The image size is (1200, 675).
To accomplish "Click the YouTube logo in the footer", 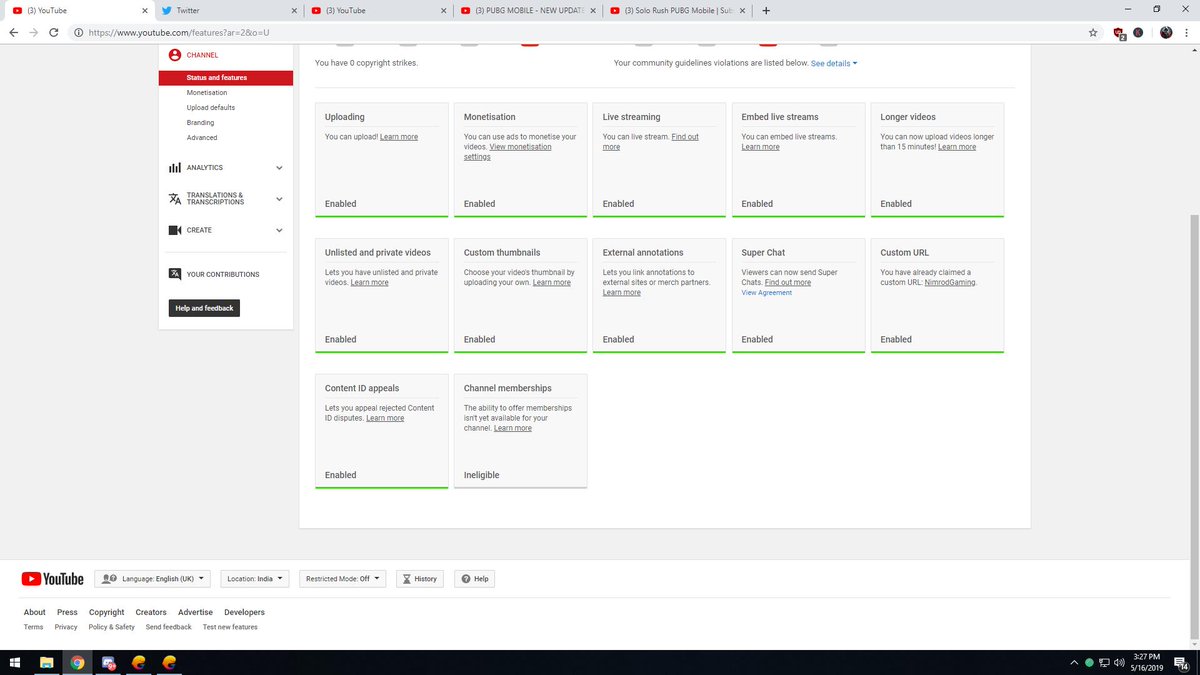I will click(x=52, y=578).
